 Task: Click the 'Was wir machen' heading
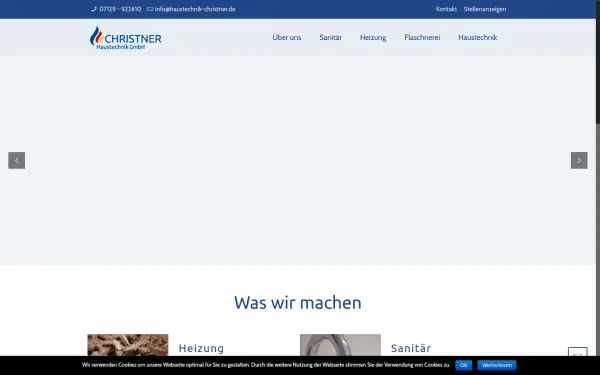(x=298, y=303)
